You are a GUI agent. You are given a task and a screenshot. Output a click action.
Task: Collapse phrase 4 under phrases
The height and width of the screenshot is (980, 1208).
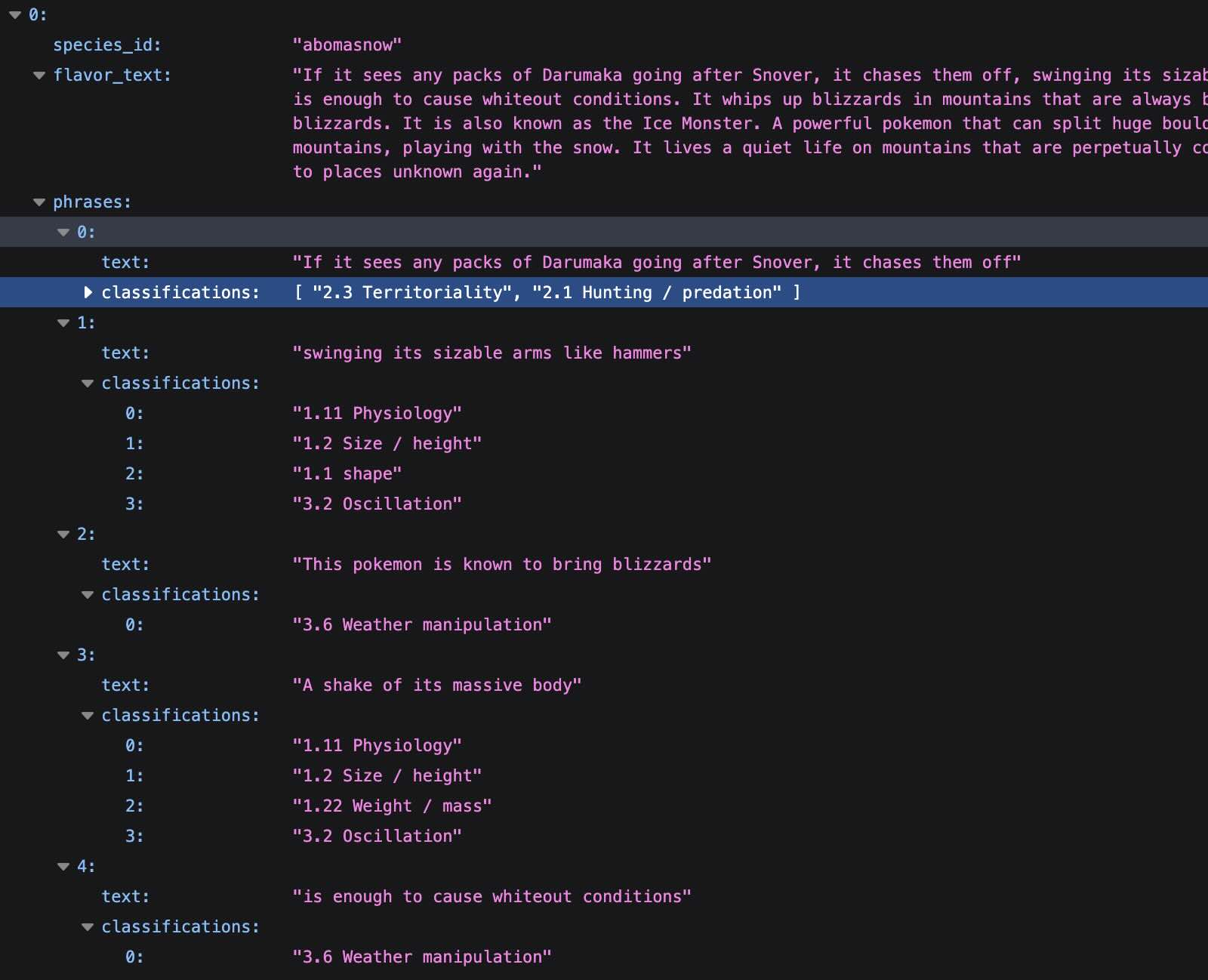[x=63, y=867]
